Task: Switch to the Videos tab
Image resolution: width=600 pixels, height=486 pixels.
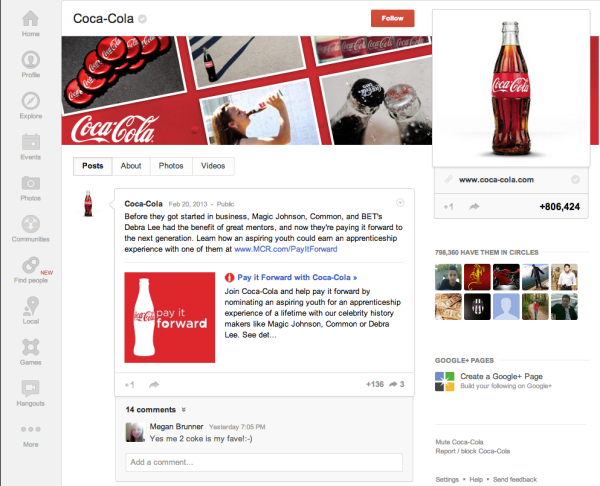Action: (x=212, y=166)
